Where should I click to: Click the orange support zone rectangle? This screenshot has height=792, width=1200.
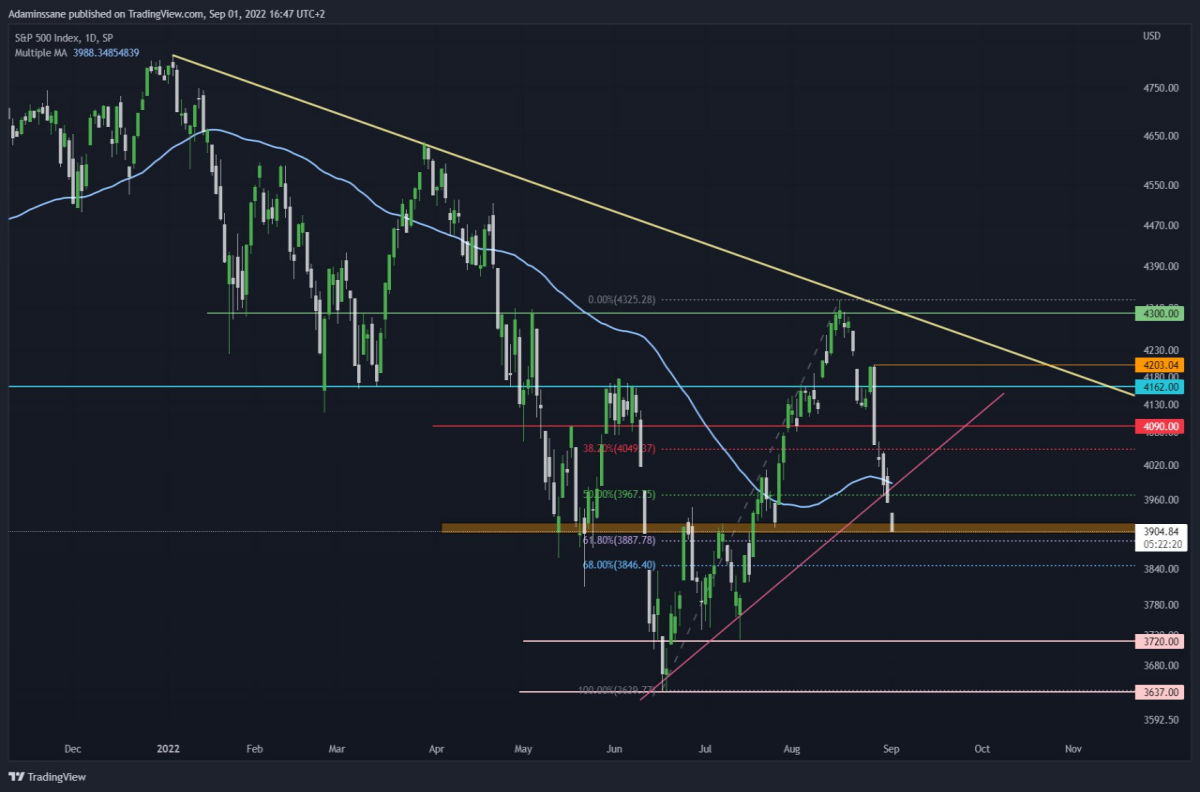[788, 528]
